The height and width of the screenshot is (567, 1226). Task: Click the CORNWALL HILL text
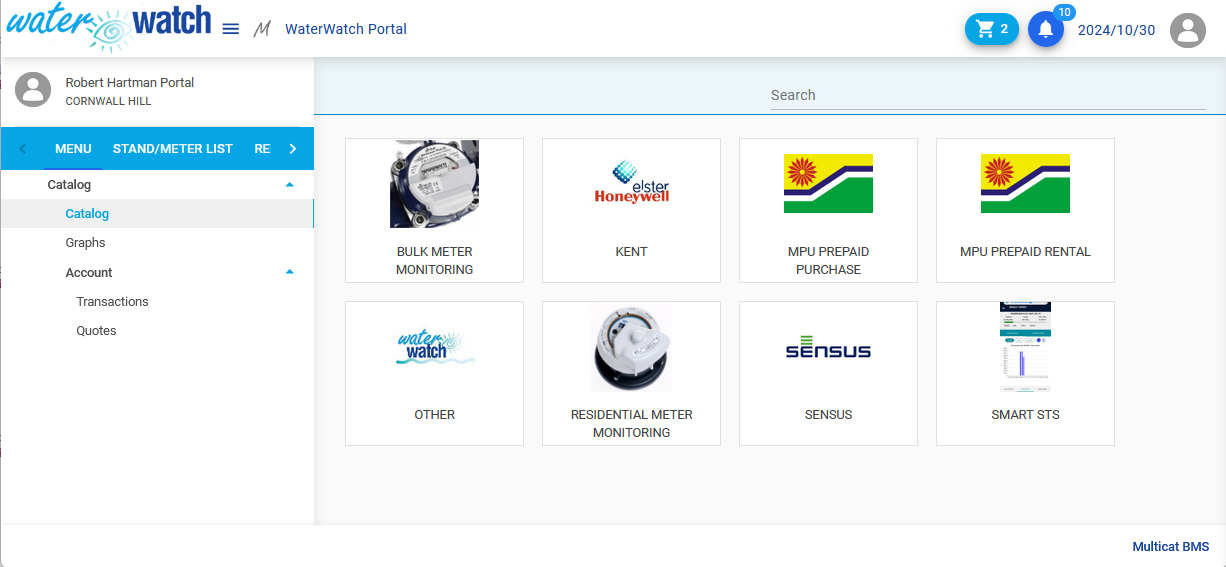[108, 102]
